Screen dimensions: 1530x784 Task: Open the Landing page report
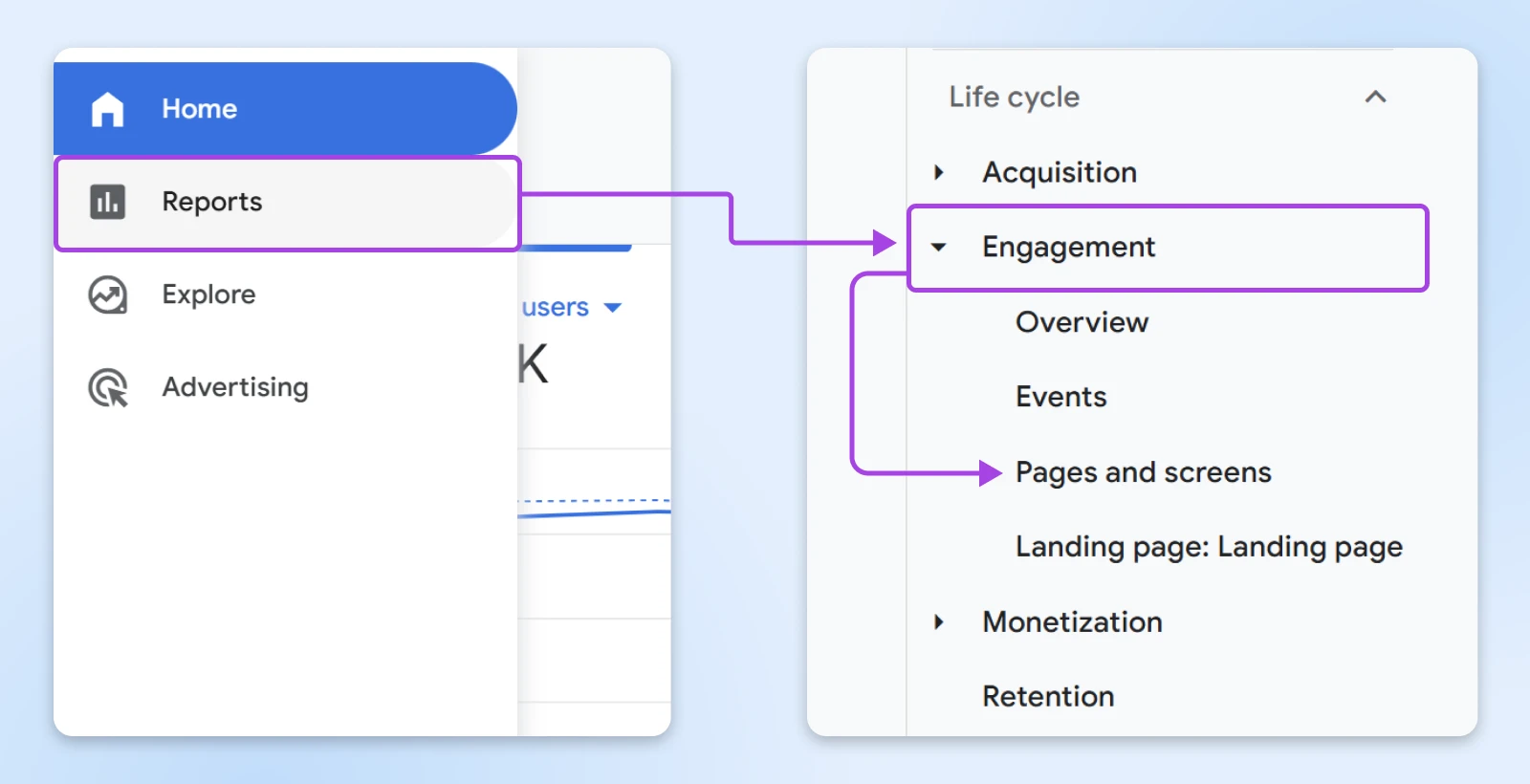(1209, 547)
